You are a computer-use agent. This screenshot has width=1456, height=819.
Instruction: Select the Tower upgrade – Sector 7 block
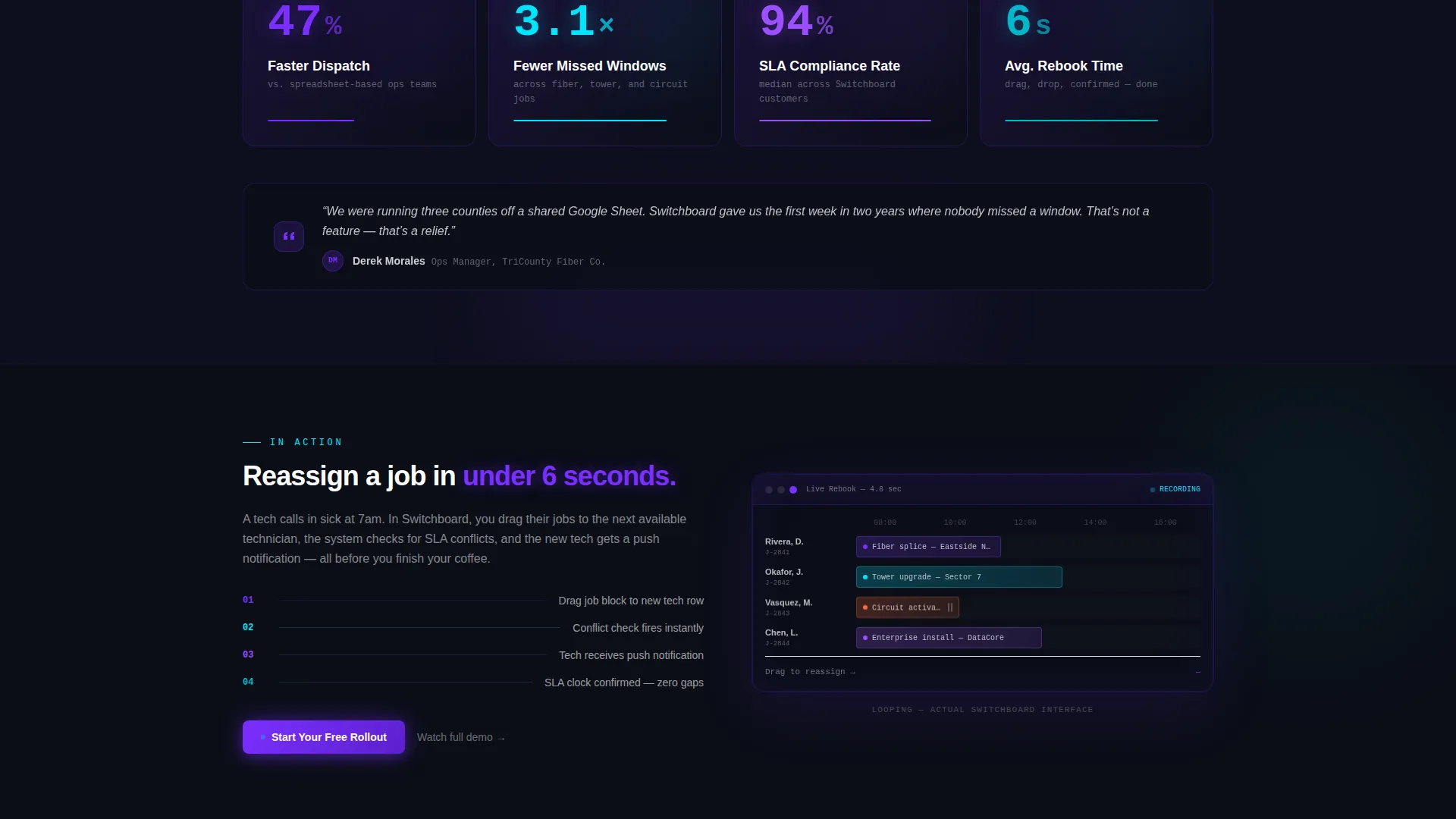[x=959, y=577]
